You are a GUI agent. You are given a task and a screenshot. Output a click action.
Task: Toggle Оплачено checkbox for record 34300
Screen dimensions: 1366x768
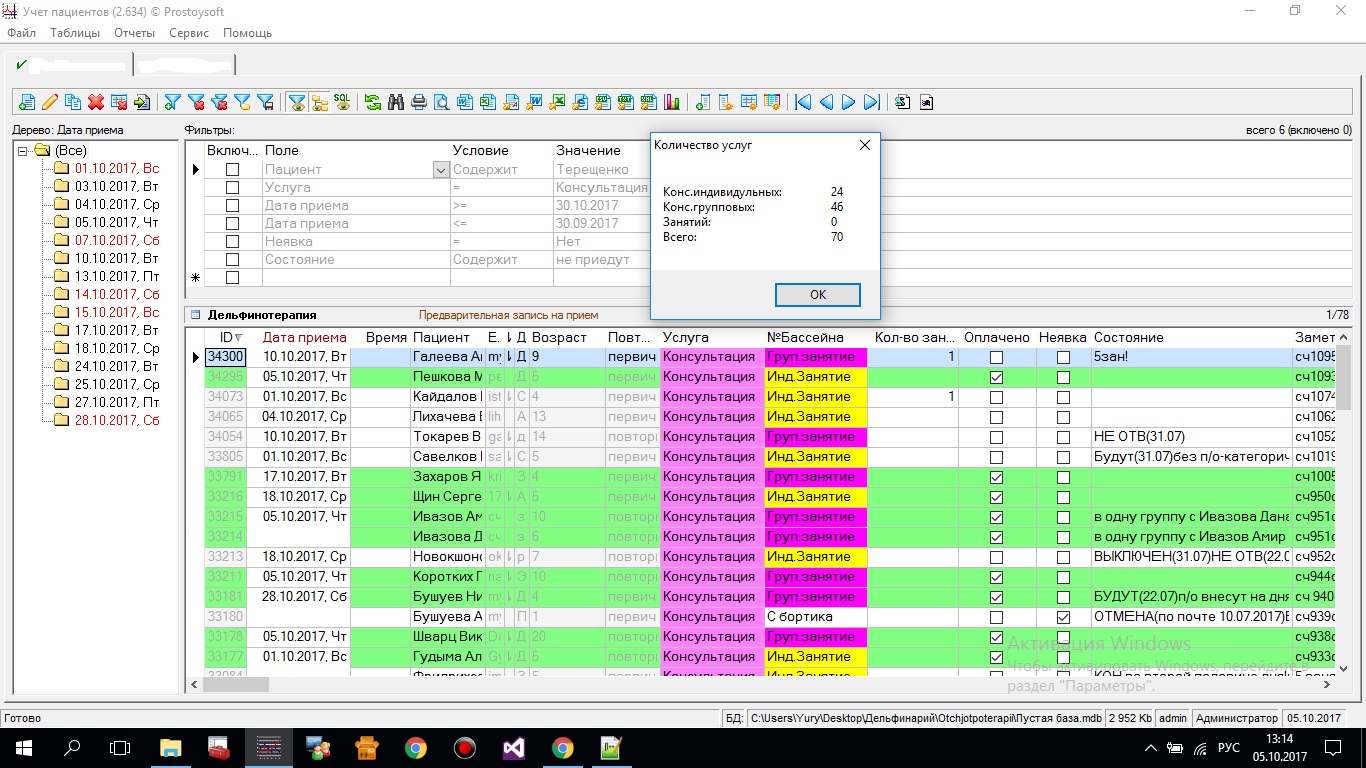click(x=996, y=357)
